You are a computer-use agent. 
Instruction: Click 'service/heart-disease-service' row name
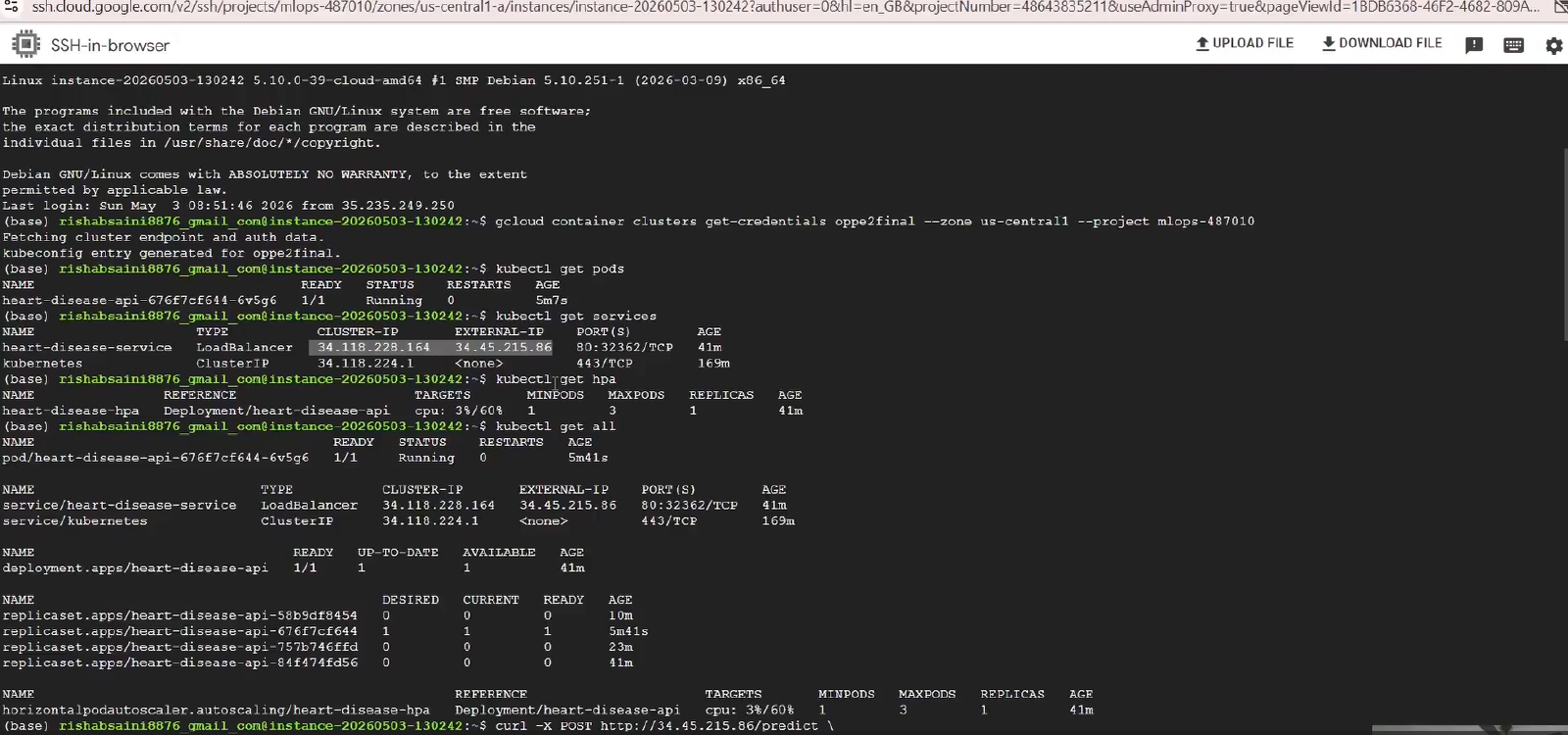[x=120, y=505]
